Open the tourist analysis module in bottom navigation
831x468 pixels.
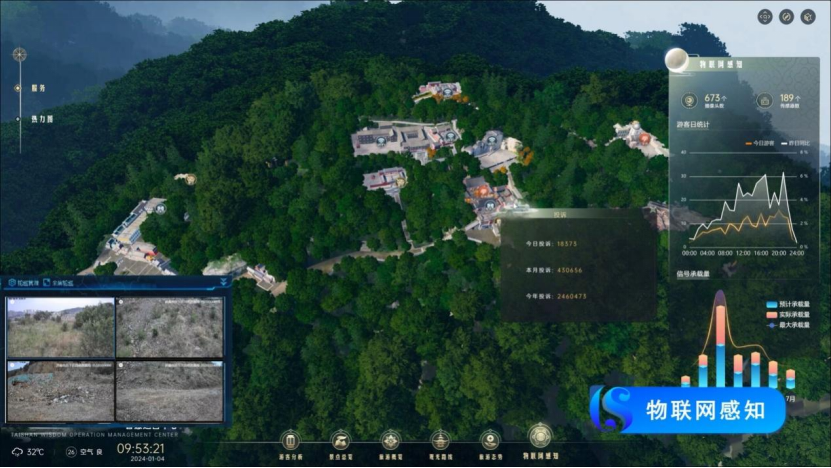tap(290, 444)
